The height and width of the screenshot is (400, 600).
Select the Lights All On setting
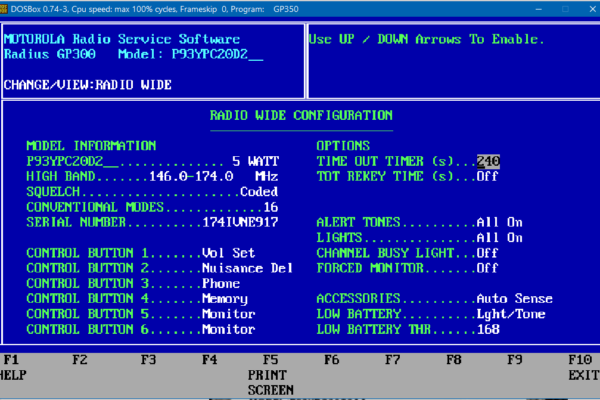[499, 238]
